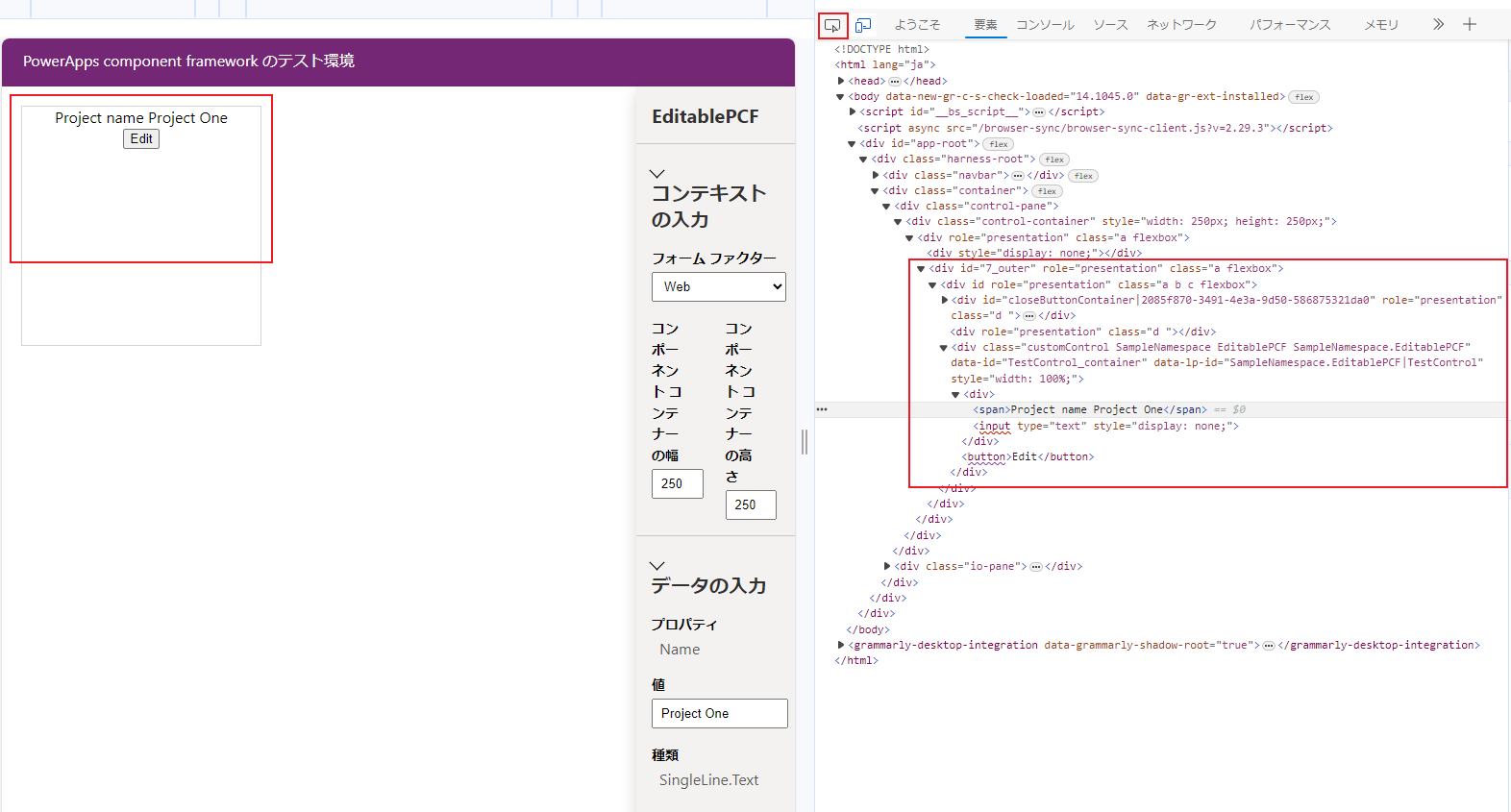Expand the div class navbar node

(x=876, y=175)
